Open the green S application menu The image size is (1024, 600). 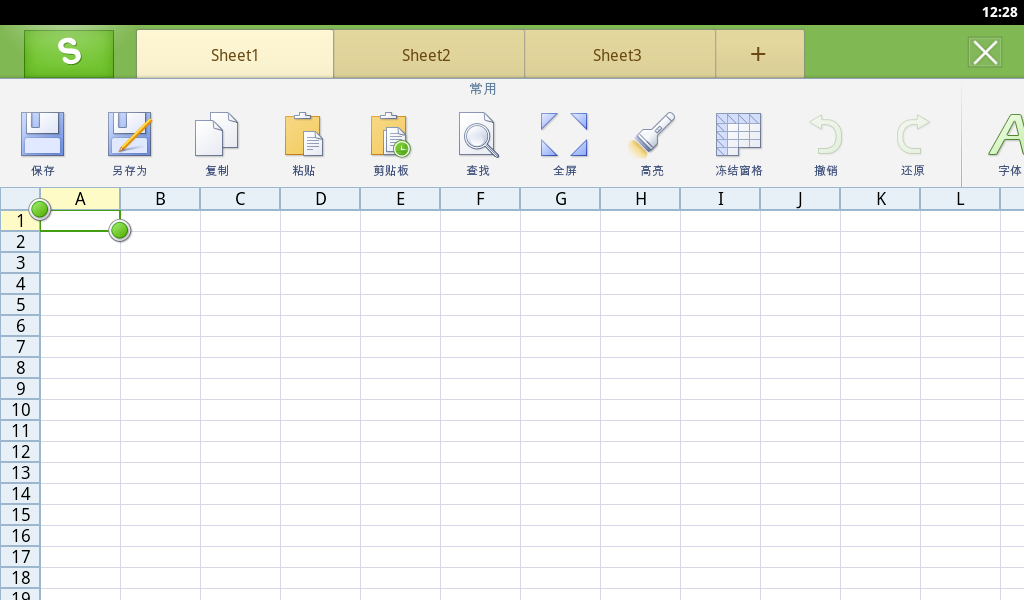click(69, 53)
